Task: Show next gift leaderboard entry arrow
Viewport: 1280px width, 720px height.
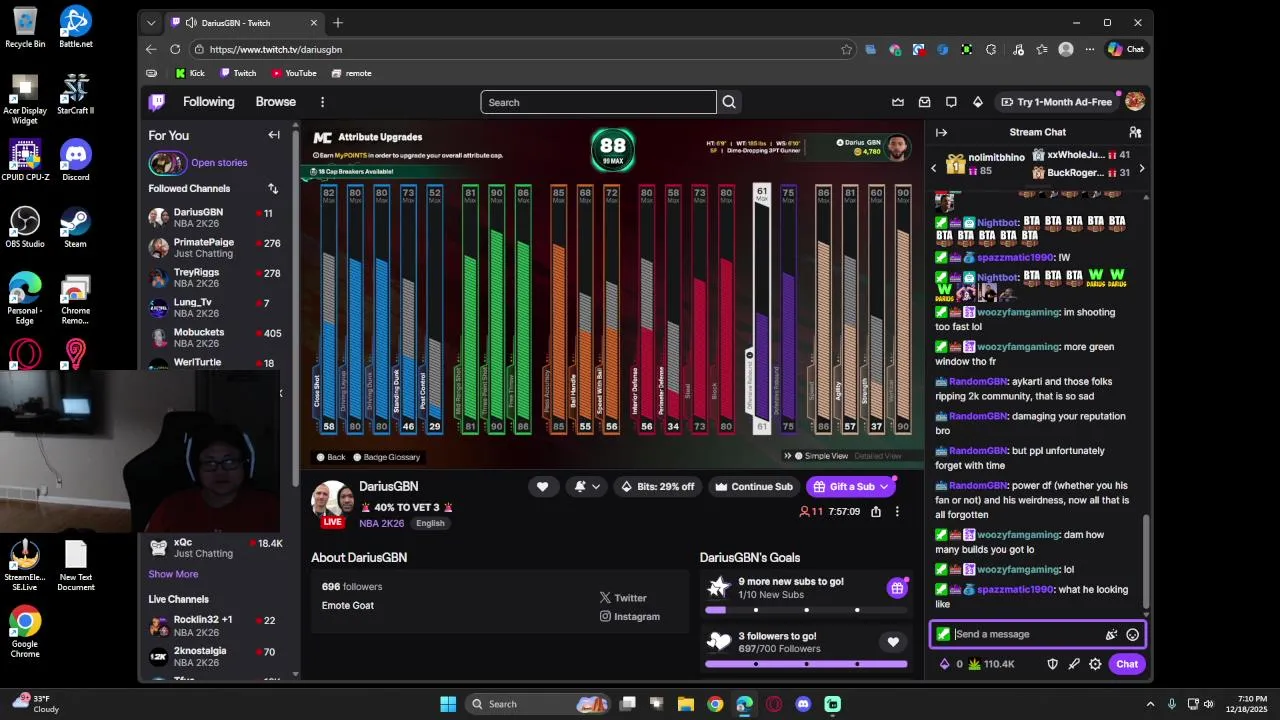Action: point(1141,168)
